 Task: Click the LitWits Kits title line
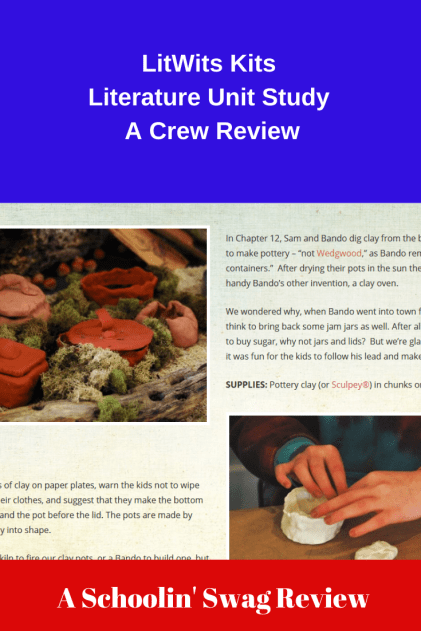click(208, 64)
